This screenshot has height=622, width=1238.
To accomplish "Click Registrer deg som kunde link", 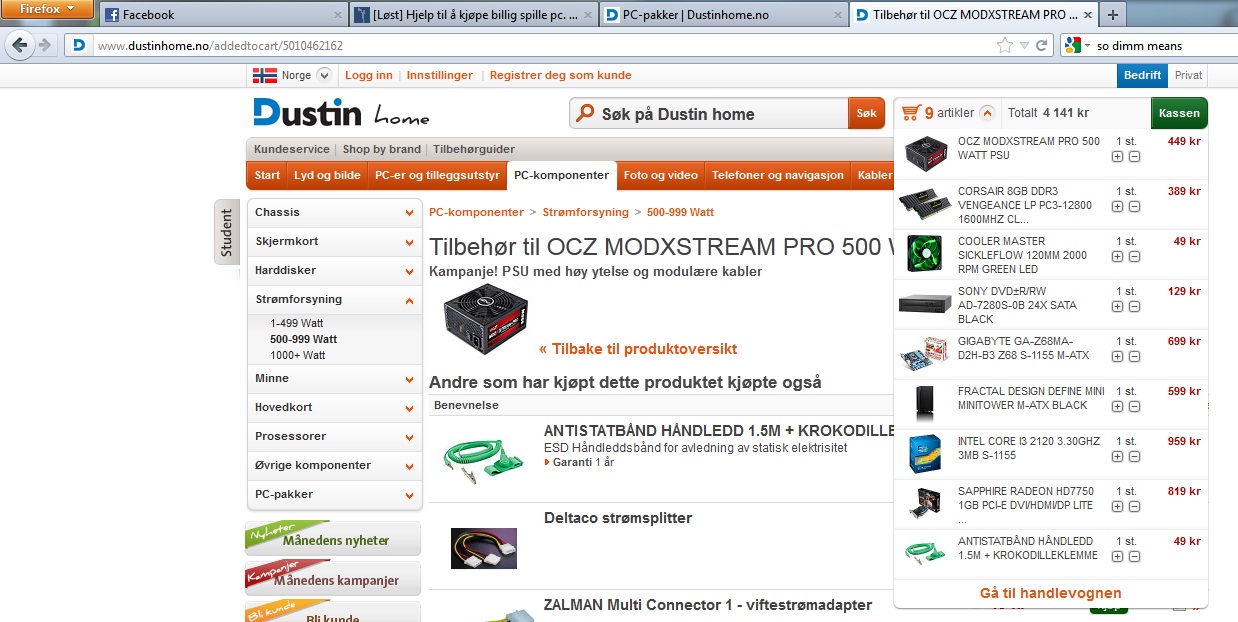I will (561, 75).
